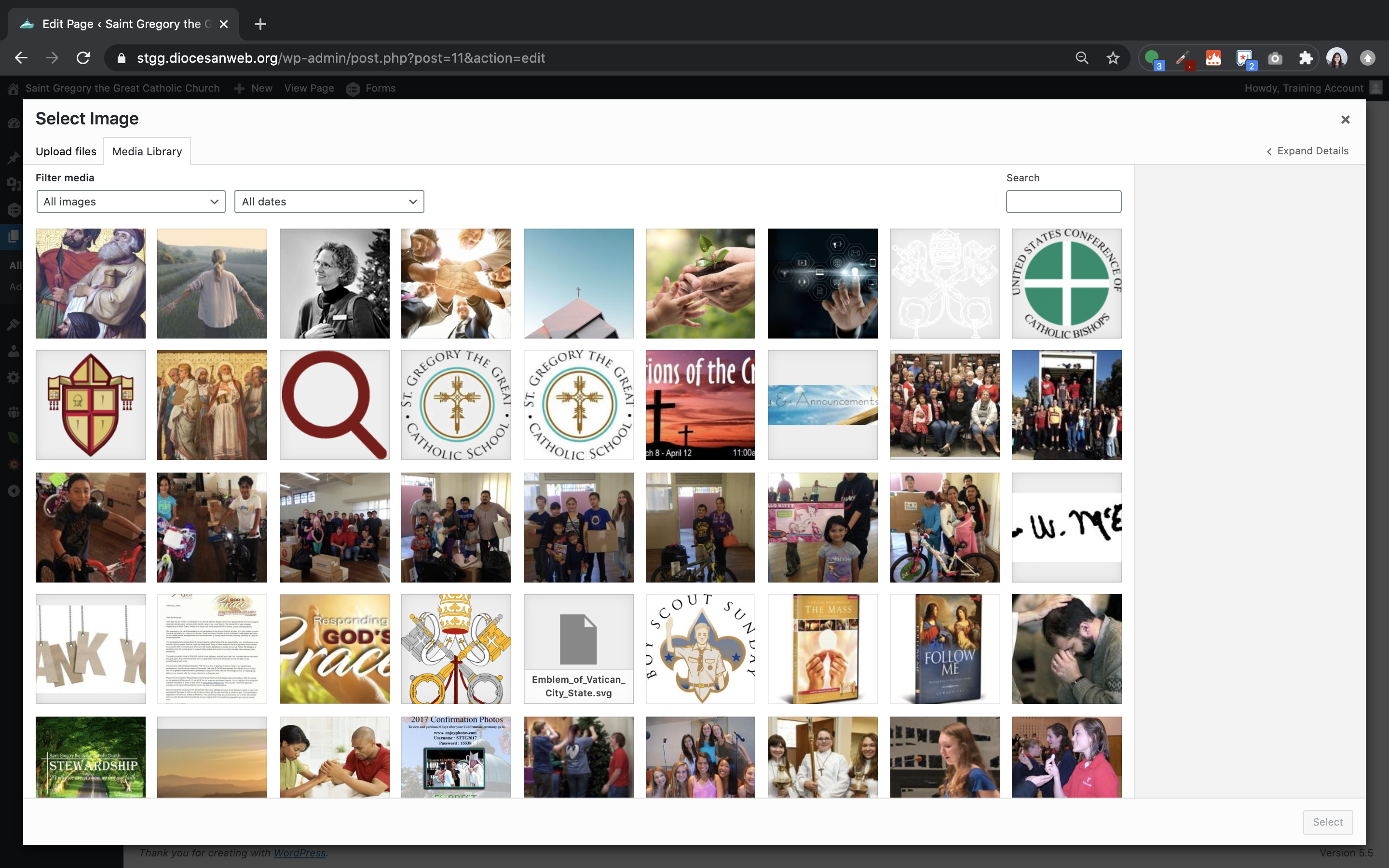
Task: Click the media Search input field
Action: point(1063,202)
